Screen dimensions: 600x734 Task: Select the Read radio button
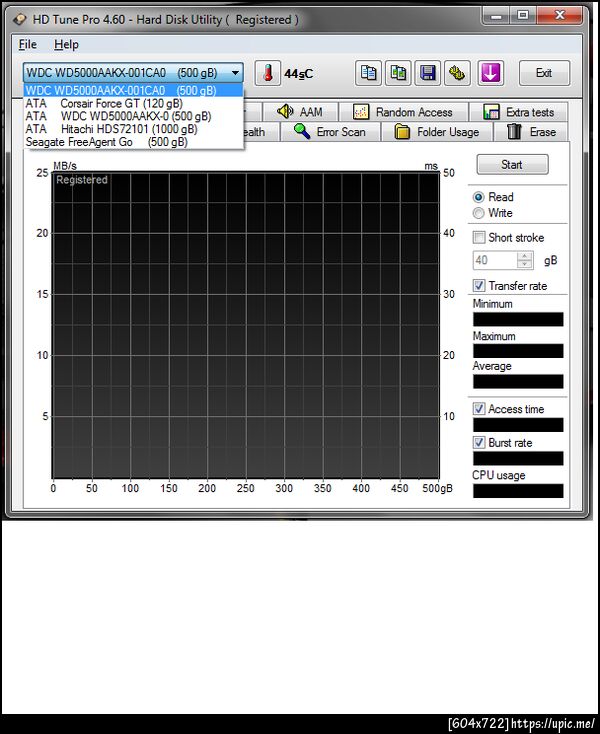478,197
